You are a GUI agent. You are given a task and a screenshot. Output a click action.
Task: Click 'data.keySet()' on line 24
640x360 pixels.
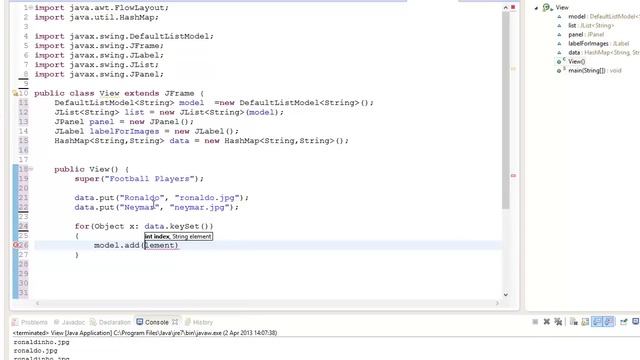point(178,226)
